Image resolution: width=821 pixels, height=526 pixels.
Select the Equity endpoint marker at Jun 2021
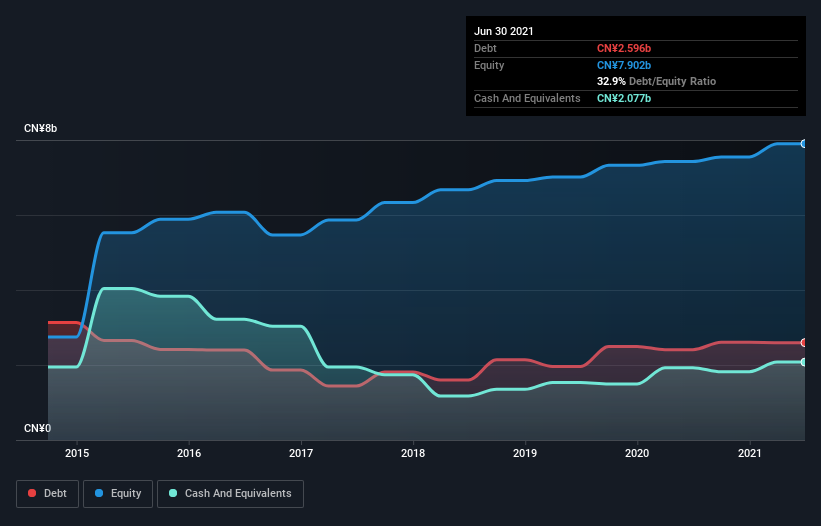pyautogui.click(x=804, y=143)
